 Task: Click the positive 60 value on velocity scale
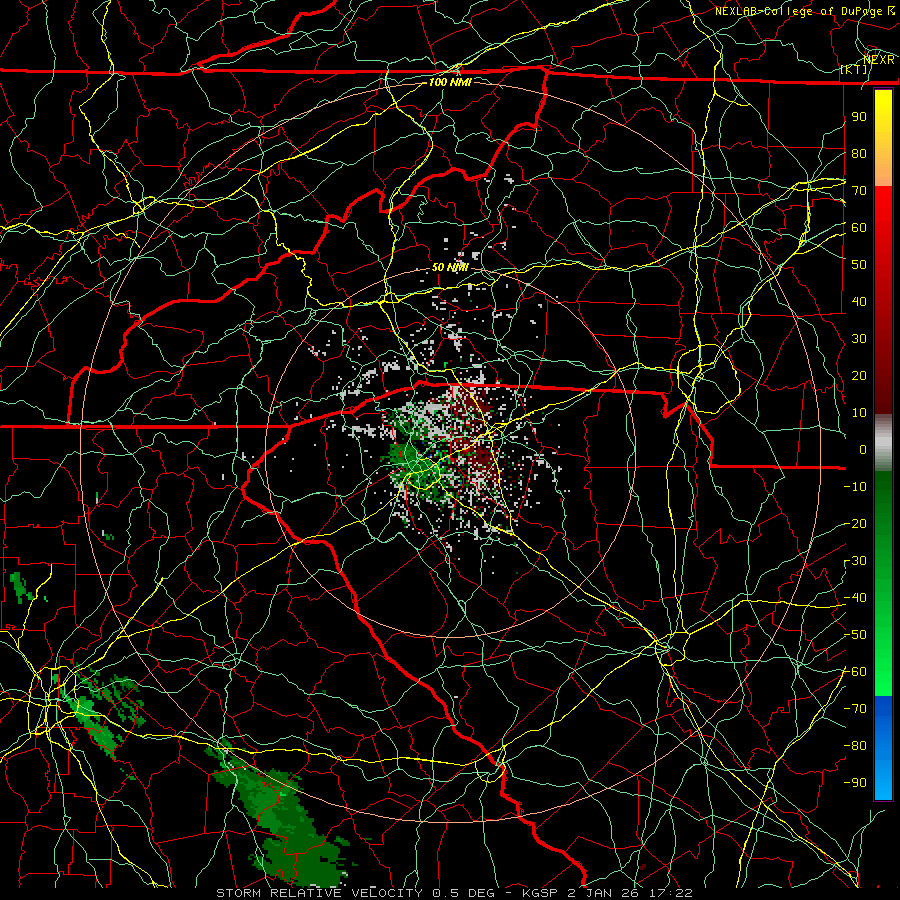[x=859, y=228]
